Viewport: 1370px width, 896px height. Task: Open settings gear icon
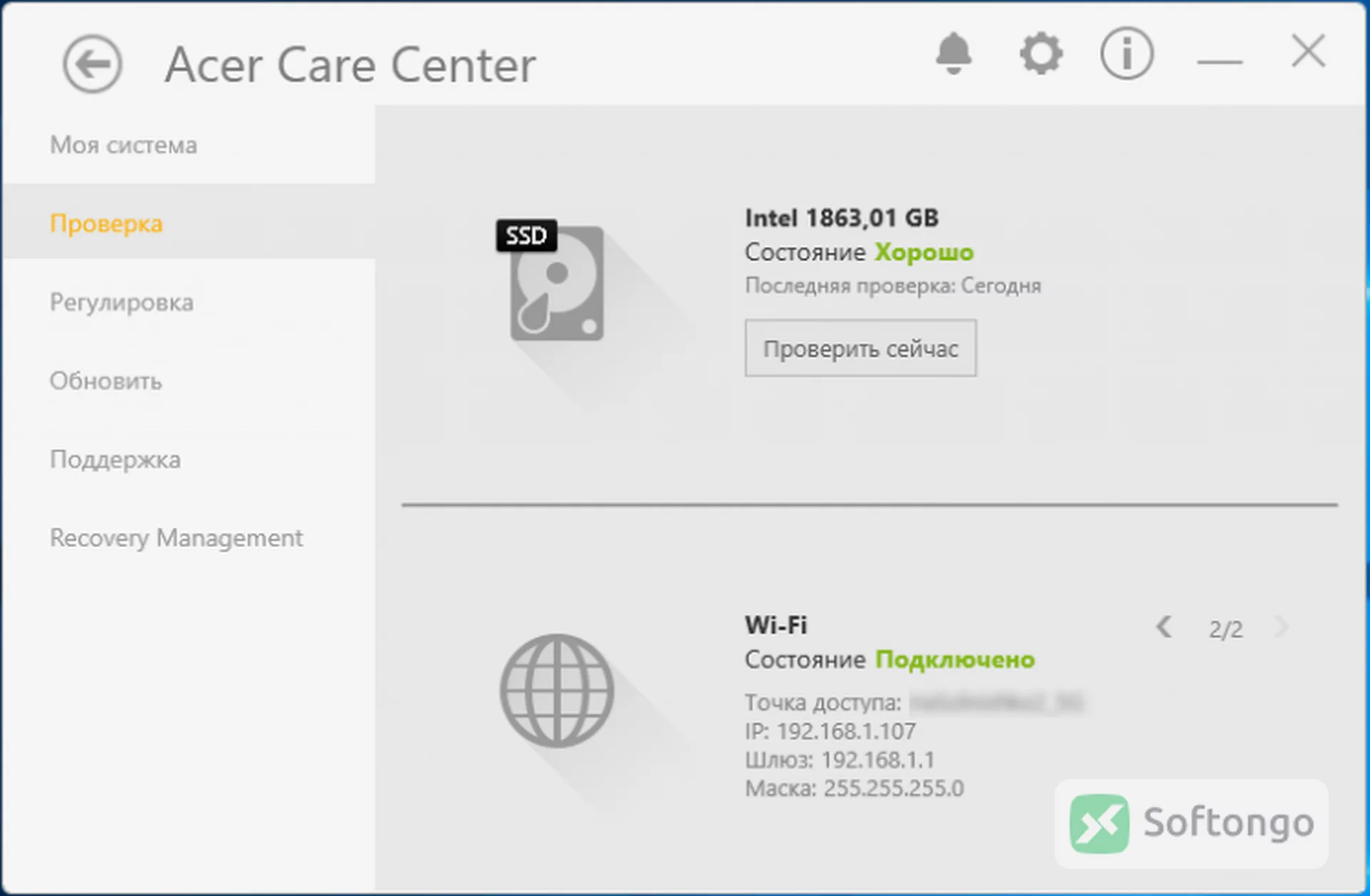click(1041, 54)
